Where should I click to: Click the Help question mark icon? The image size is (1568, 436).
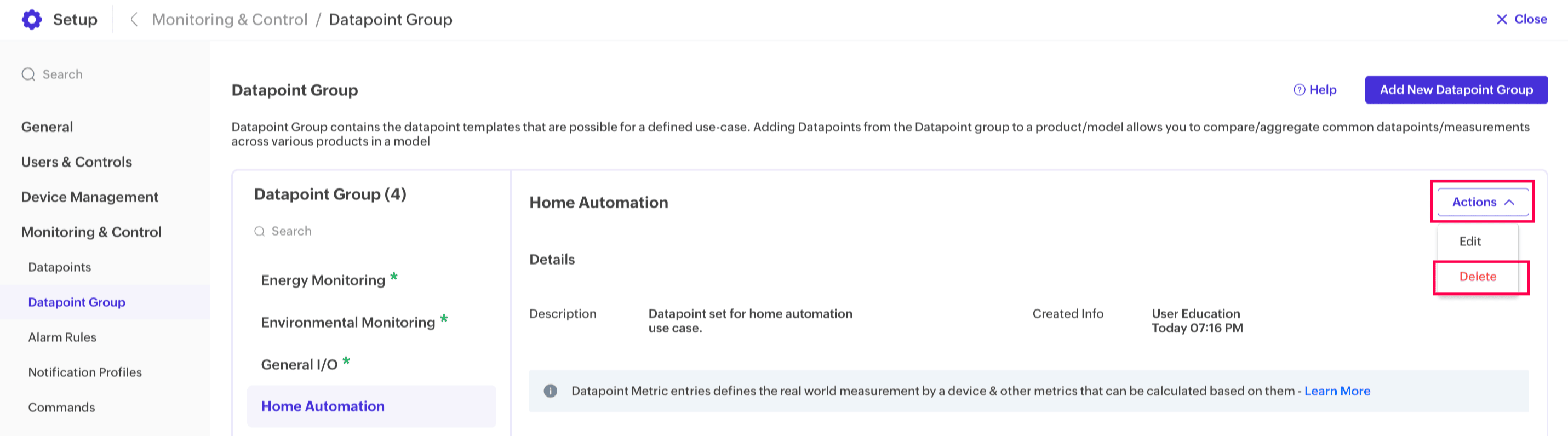1299,90
